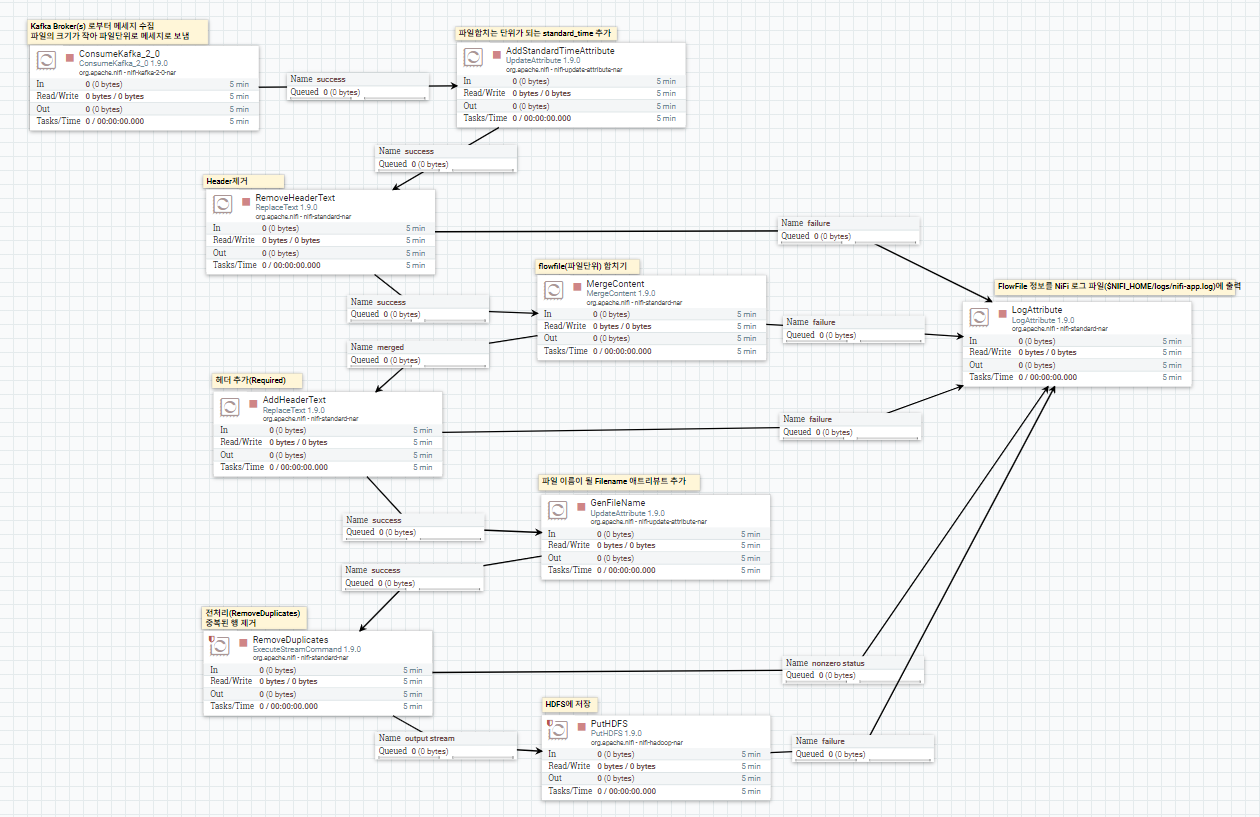Select the AddHeaderText processor icon
The image size is (1260, 817).
(x=229, y=407)
